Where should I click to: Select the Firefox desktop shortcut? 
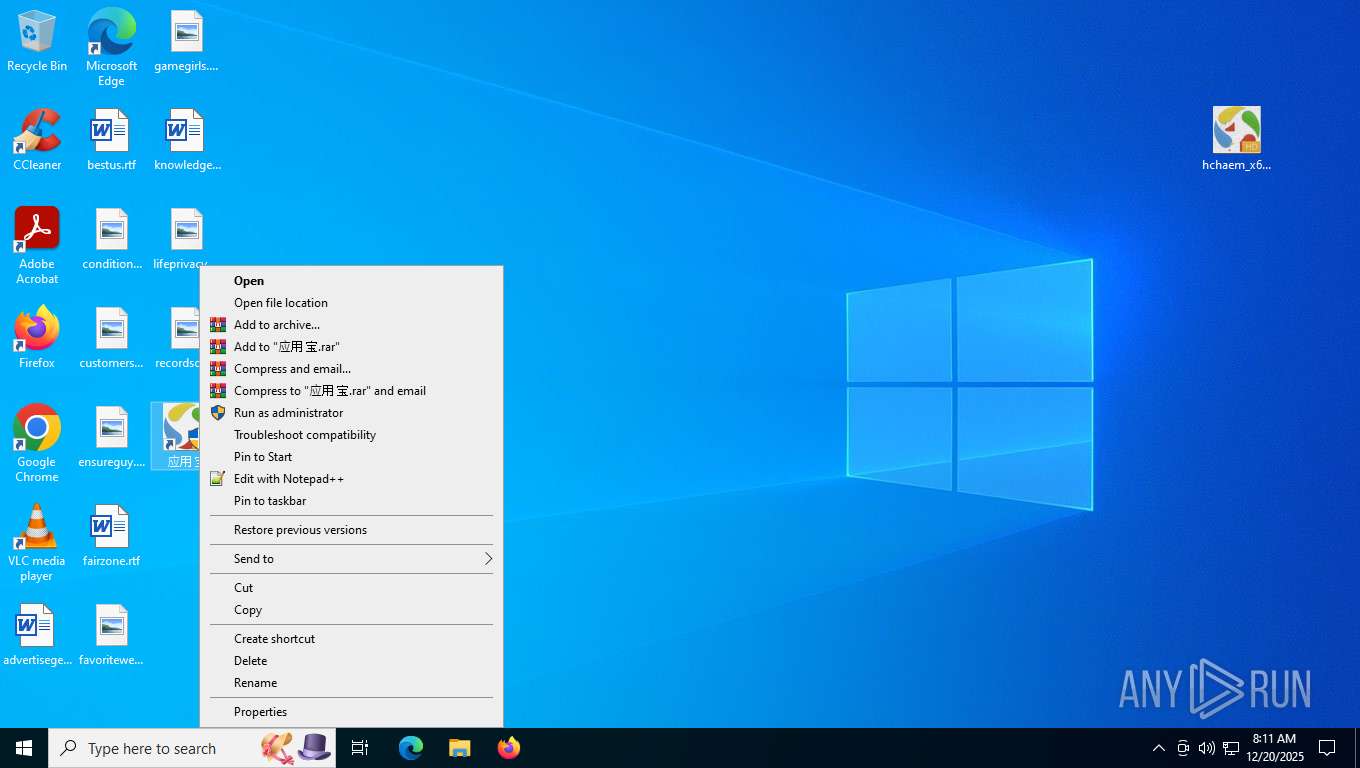click(x=37, y=338)
